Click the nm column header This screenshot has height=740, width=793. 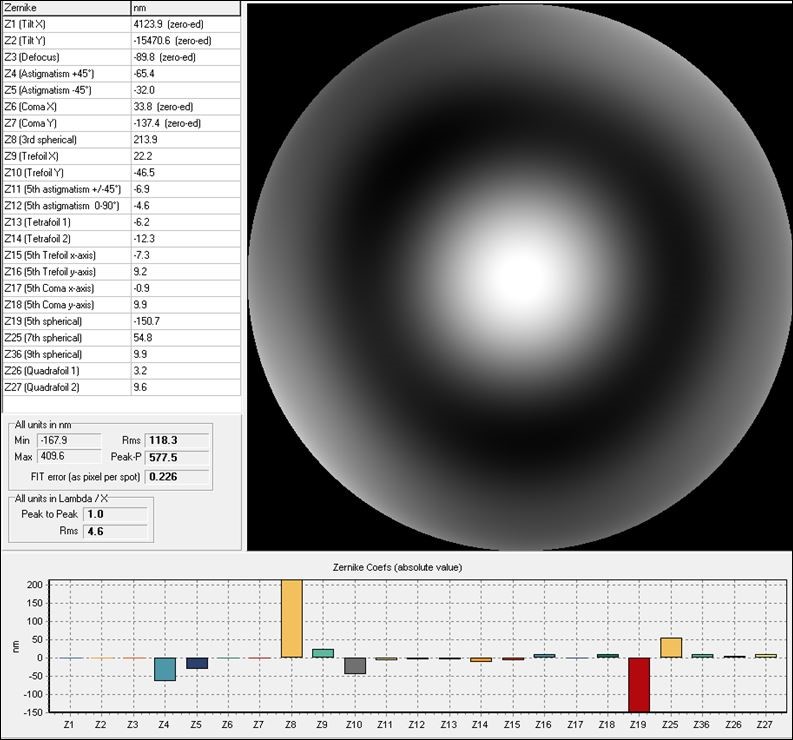click(x=185, y=8)
